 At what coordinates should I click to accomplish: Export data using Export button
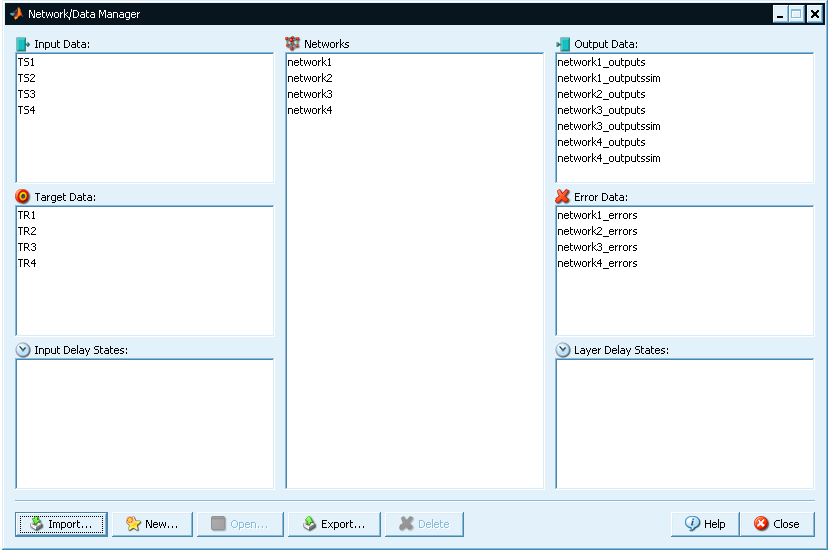point(334,524)
